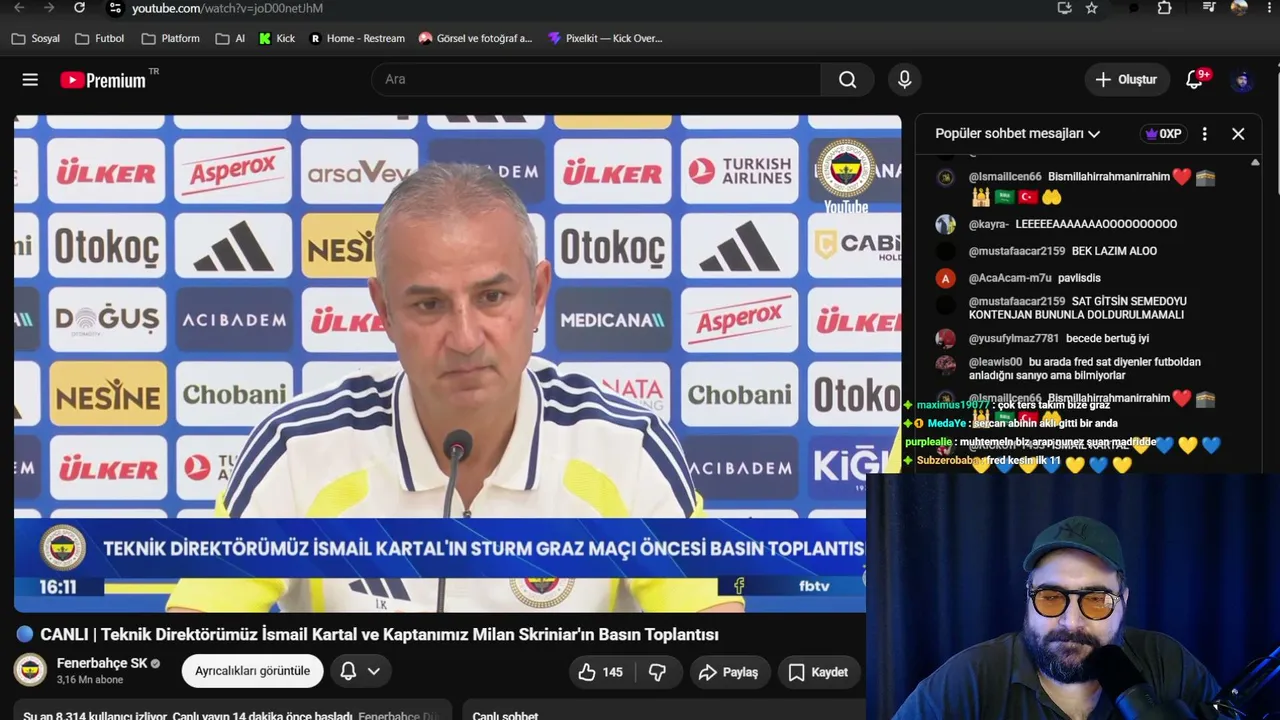Open the Sosyal bookmarks folder
This screenshot has height=720, width=1280.
tap(36, 39)
